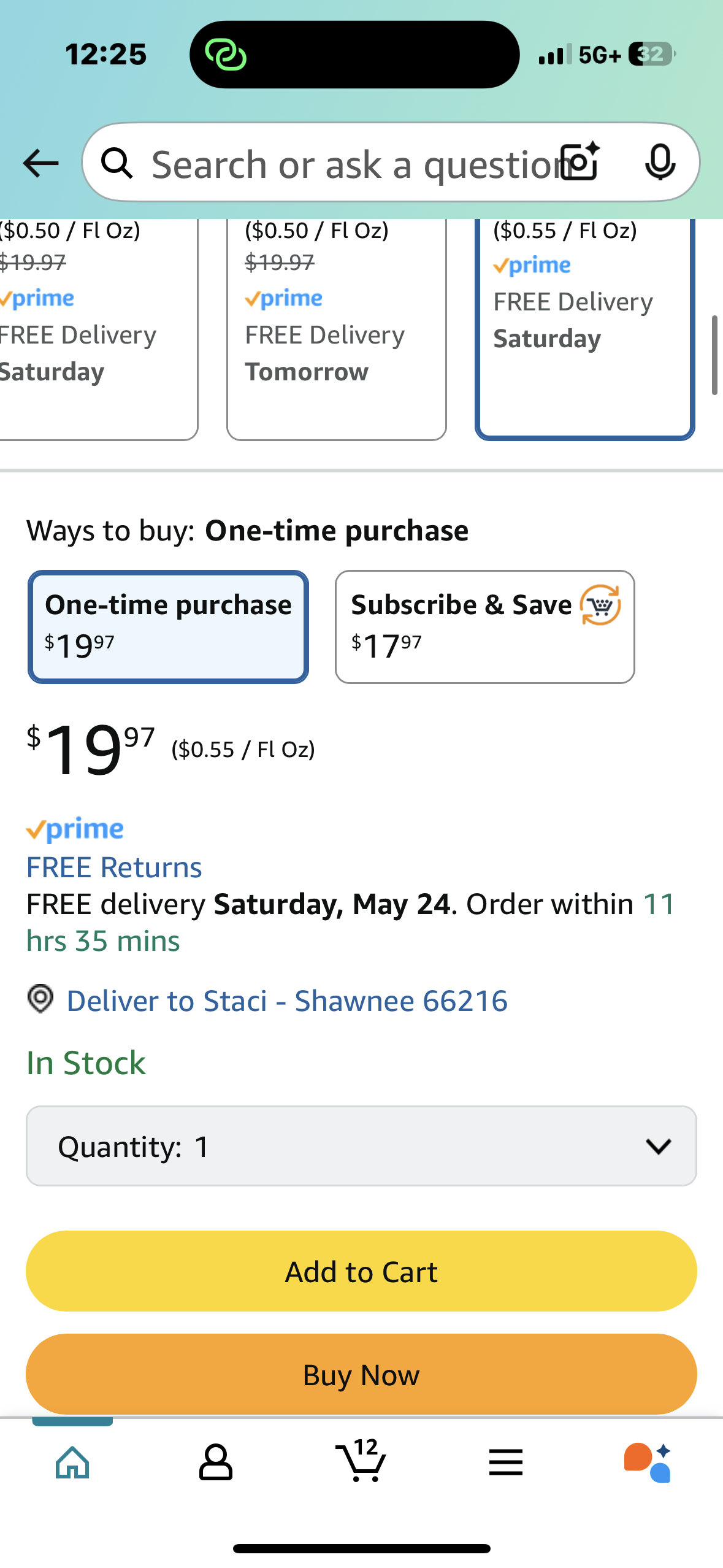Add the item to cart
This screenshot has height=1568, width=723.
tap(361, 1271)
